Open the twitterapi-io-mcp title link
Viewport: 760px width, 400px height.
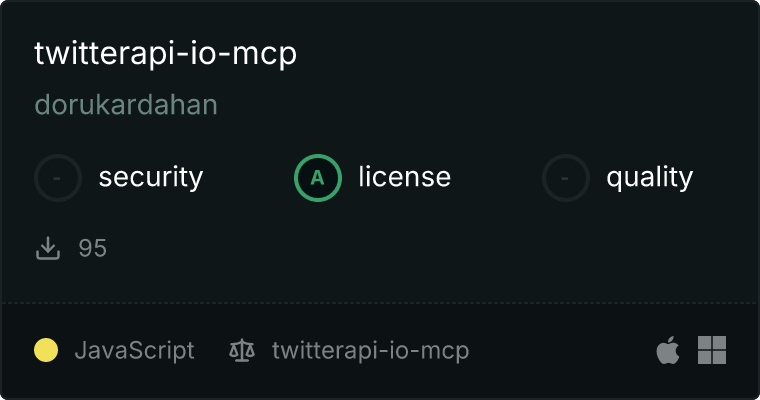pos(165,54)
